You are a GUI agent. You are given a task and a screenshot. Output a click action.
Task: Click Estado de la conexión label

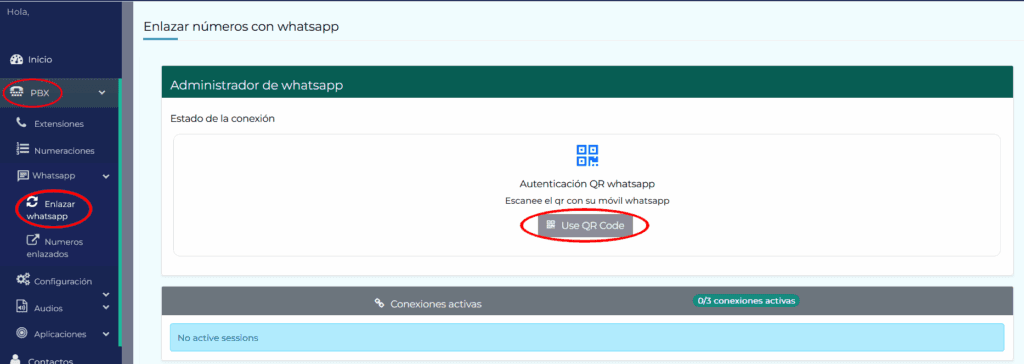pos(222,119)
